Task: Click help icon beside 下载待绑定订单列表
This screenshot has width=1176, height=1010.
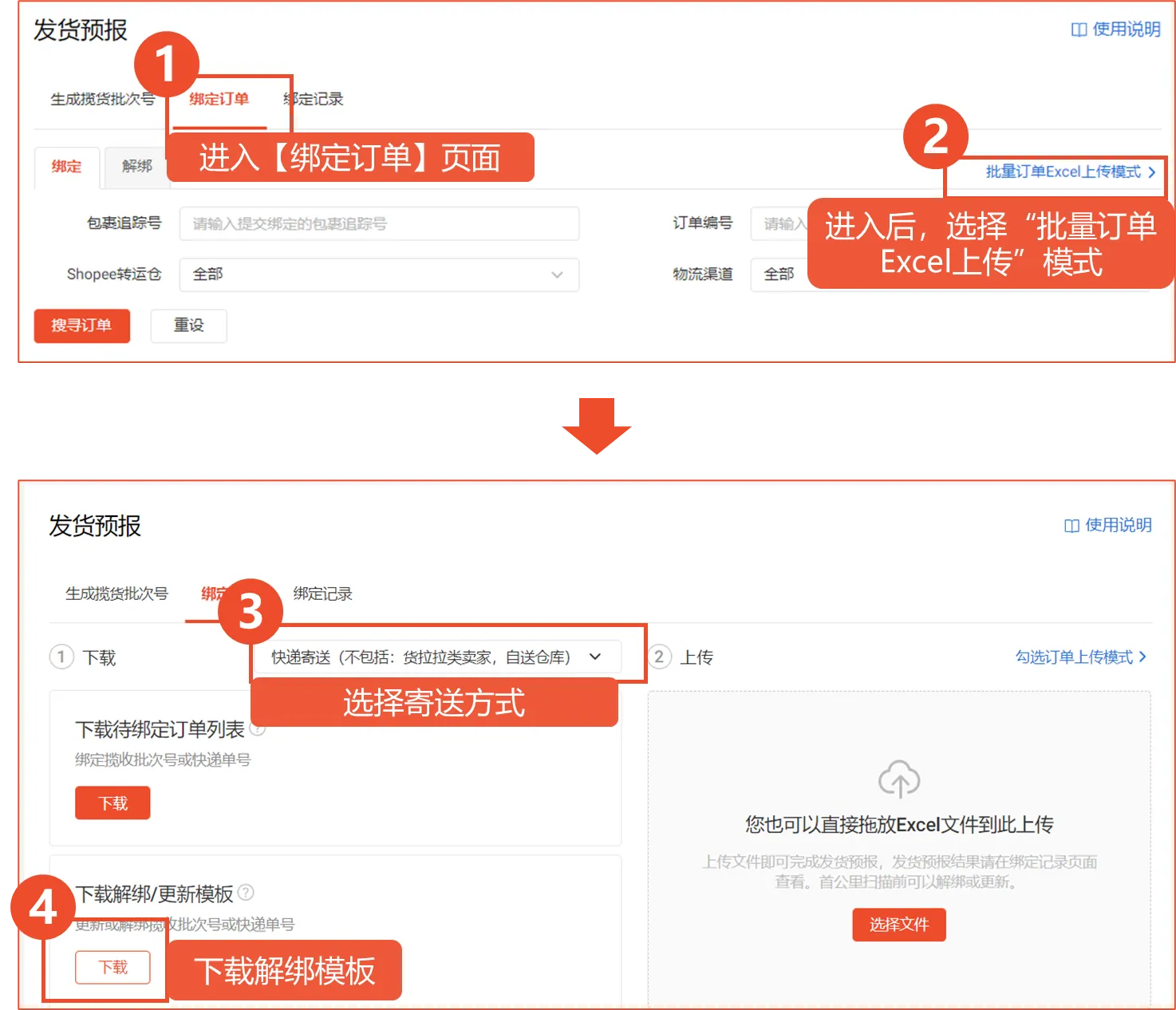Action: (258, 728)
